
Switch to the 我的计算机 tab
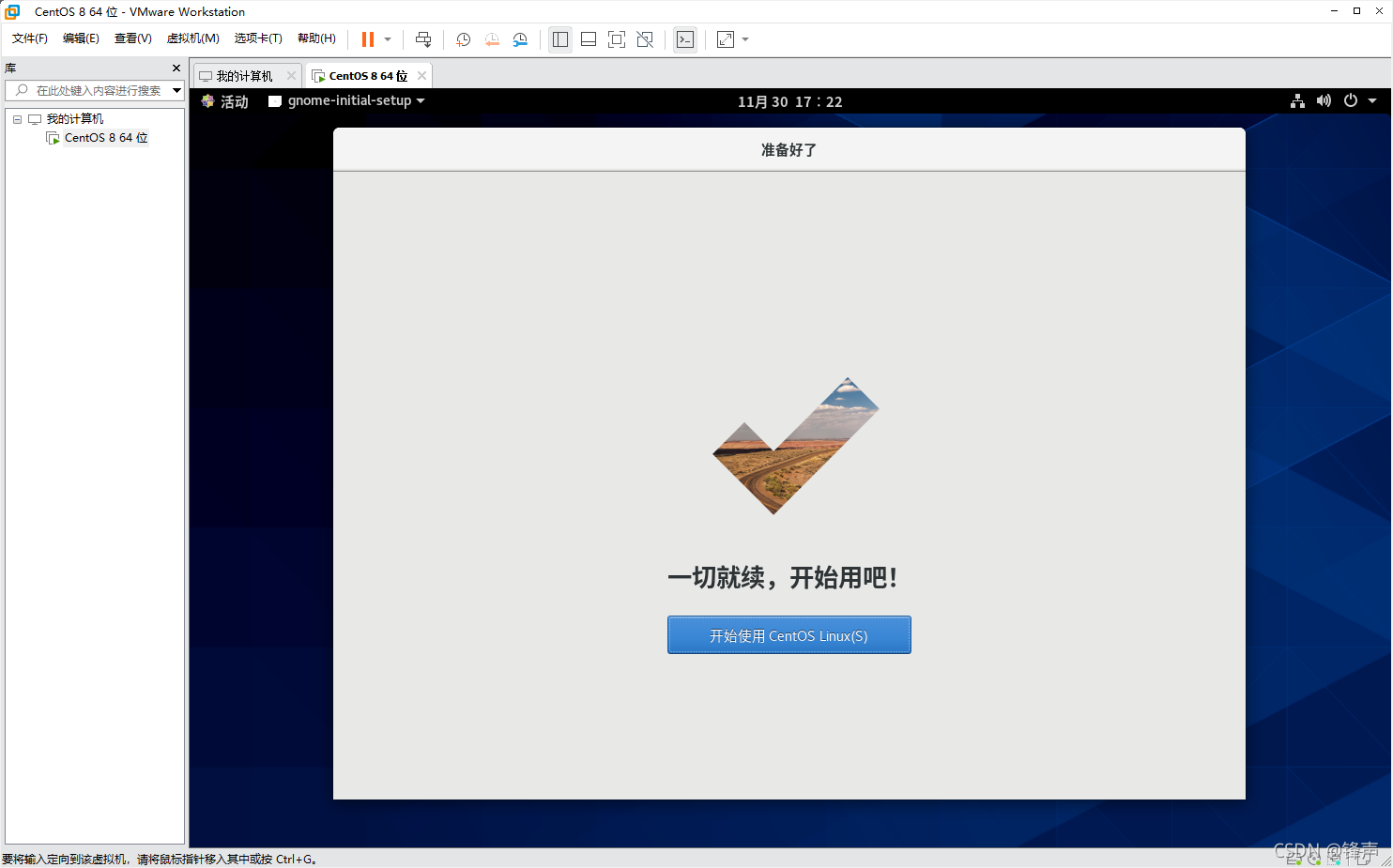coord(244,76)
